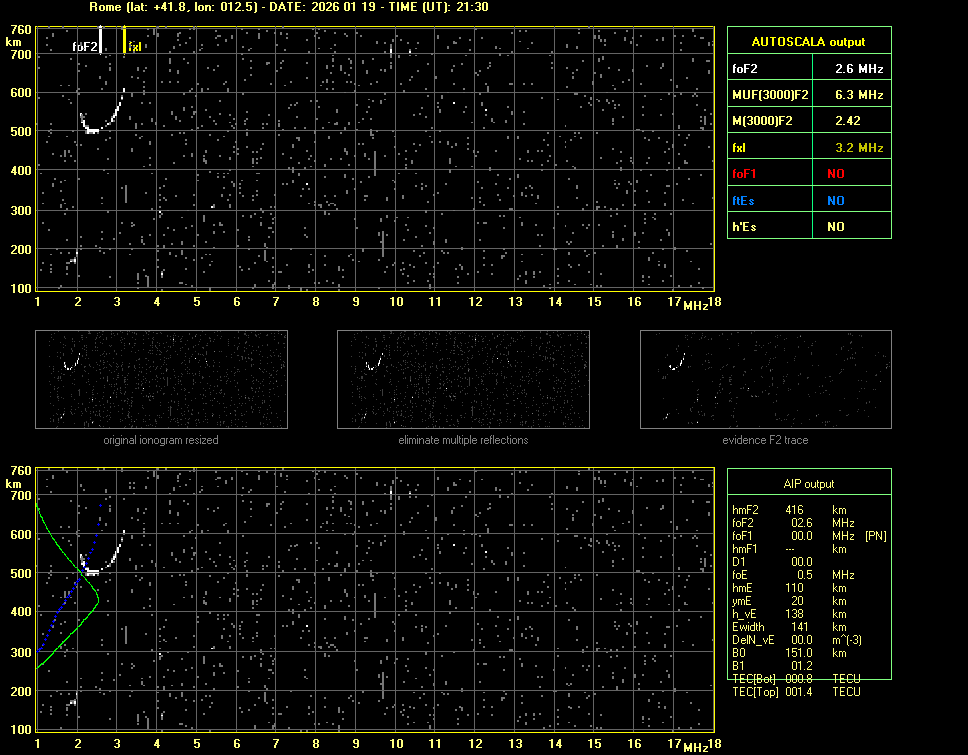Viewport: 968px width, 755px height.
Task: Select the blue ftEs NO row
Action: point(808,200)
